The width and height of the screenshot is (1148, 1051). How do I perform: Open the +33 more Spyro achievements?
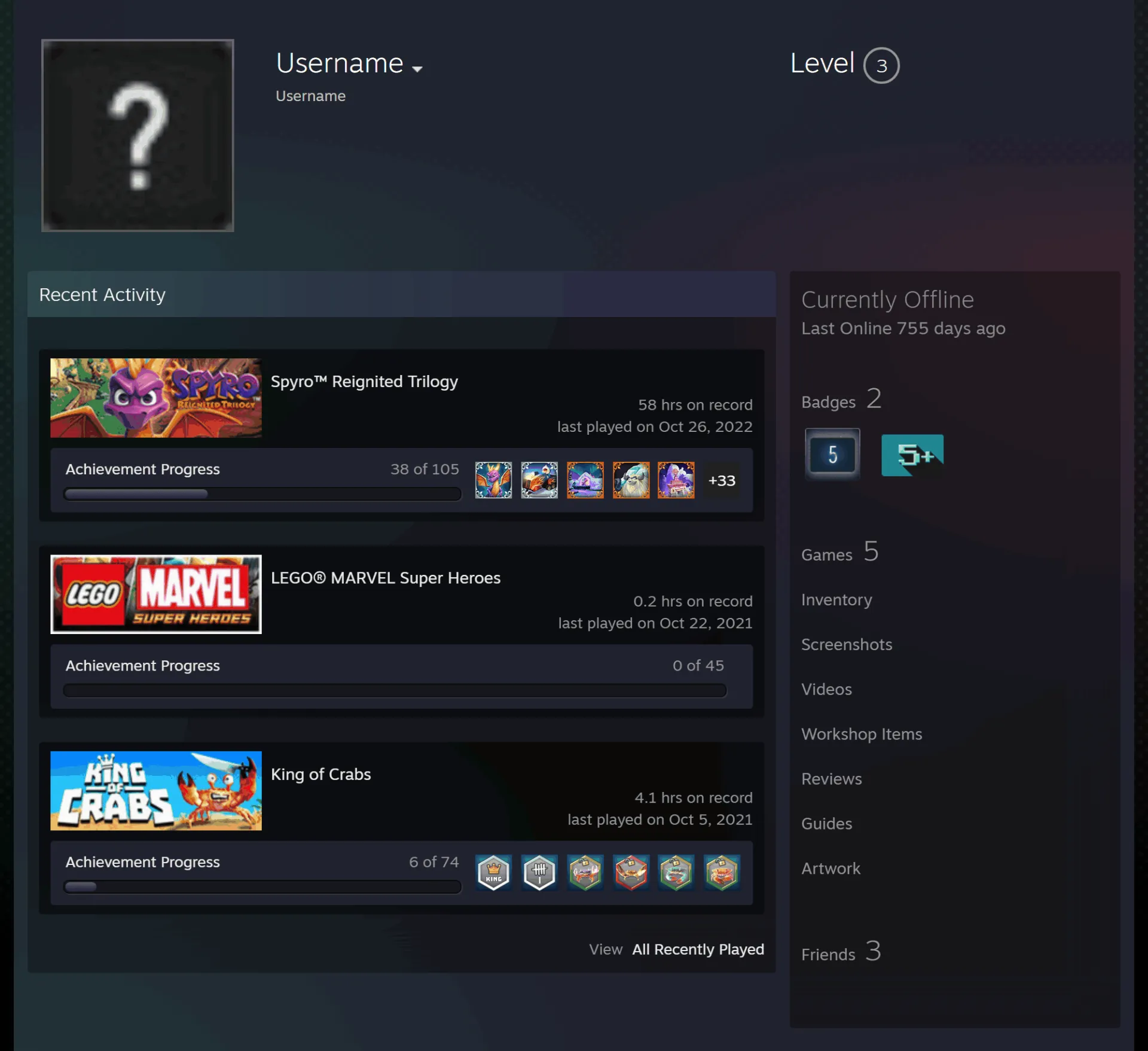click(722, 480)
